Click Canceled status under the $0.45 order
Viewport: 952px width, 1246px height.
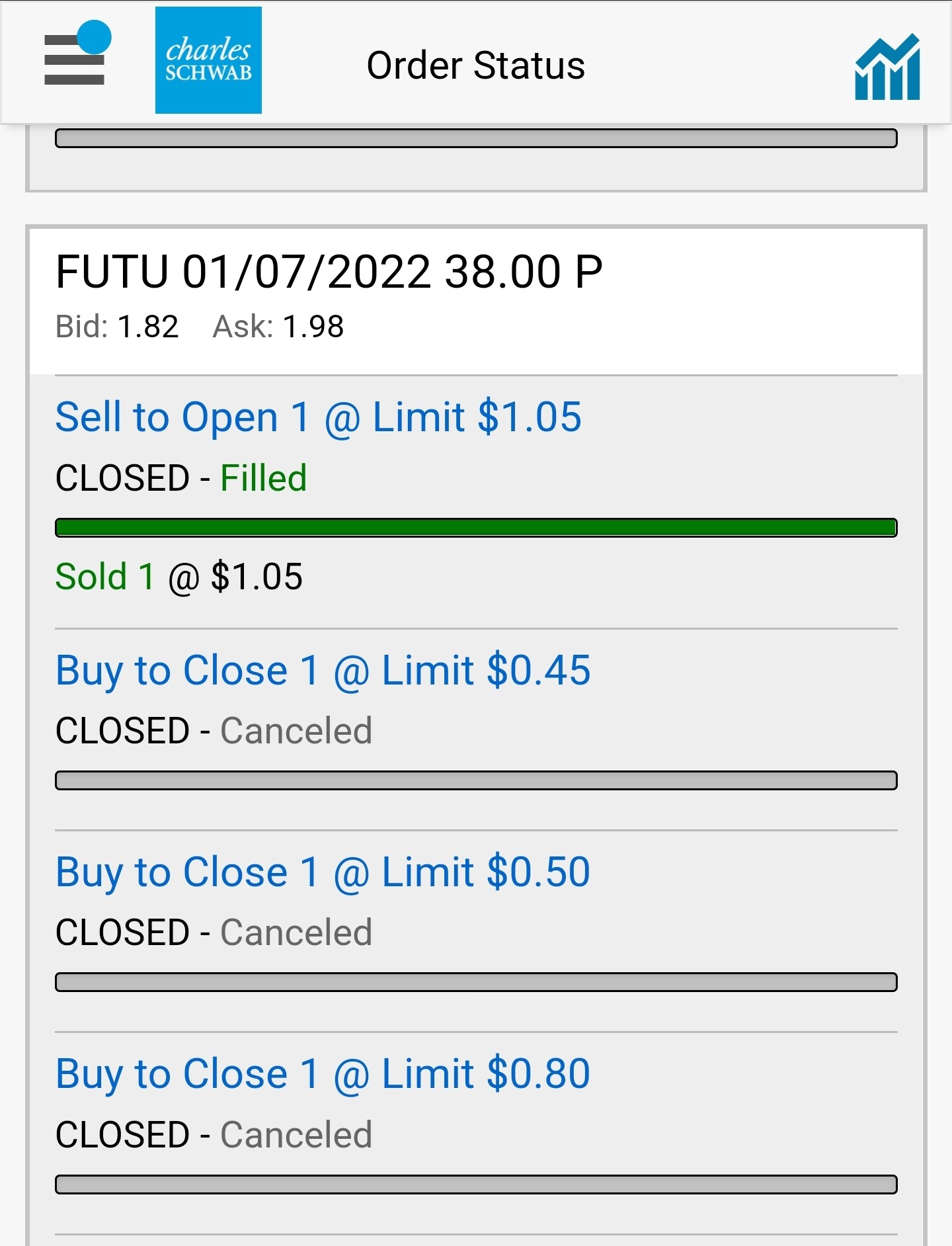tap(296, 731)
